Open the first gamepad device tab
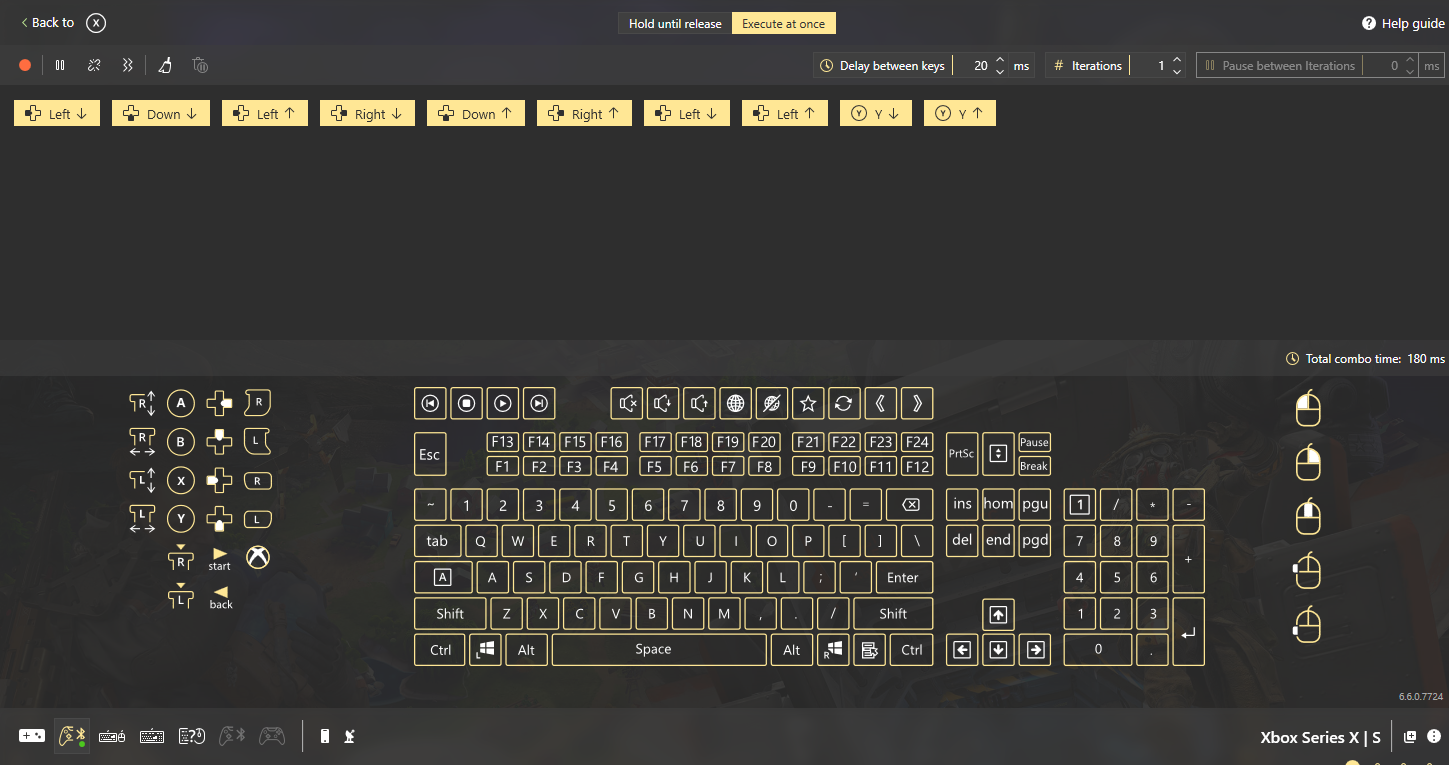 [x=32, y=736]
